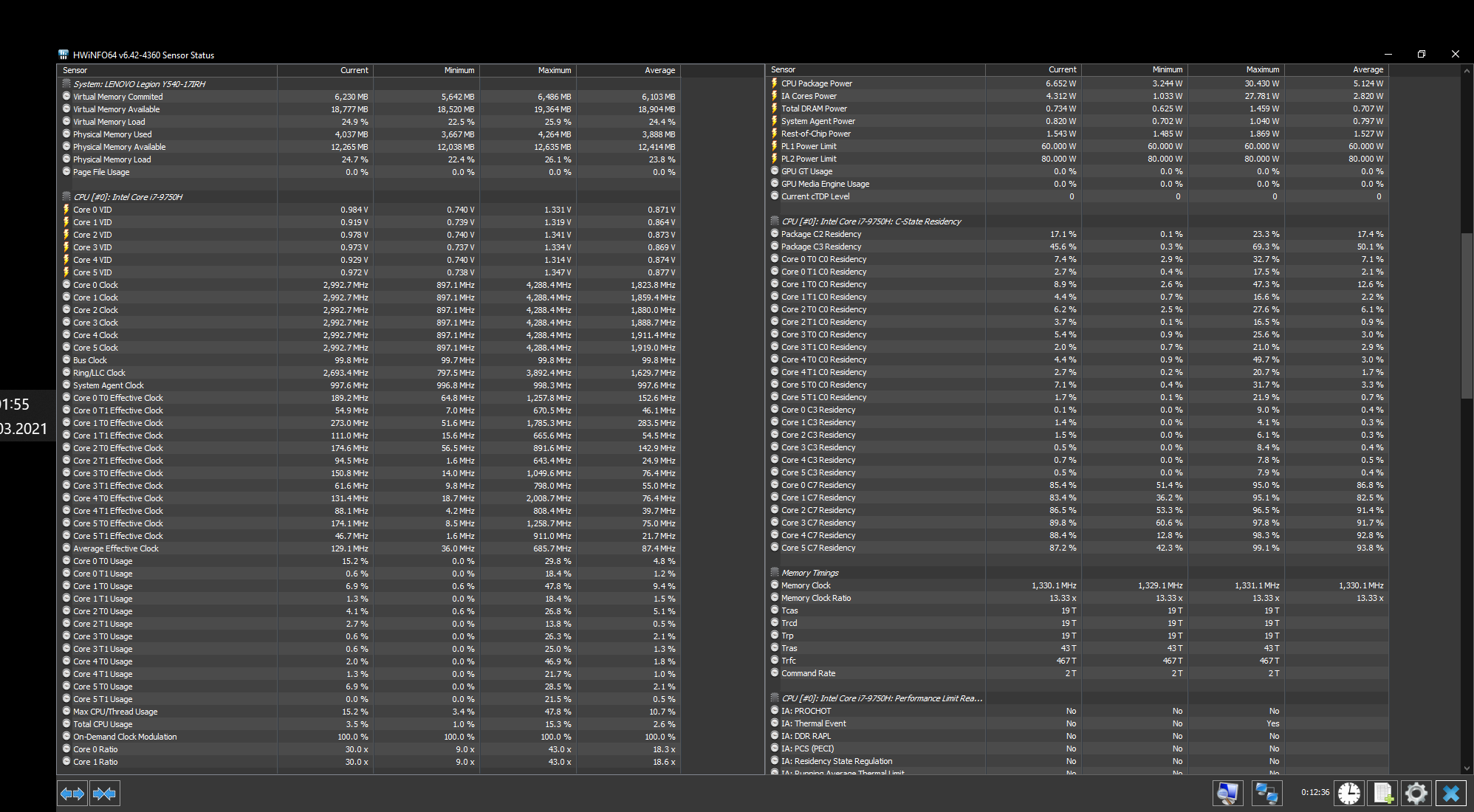This screenshot has height=812, width=1474.
Task: Select the Current column header in the left pane
Action: pos(326,70)
